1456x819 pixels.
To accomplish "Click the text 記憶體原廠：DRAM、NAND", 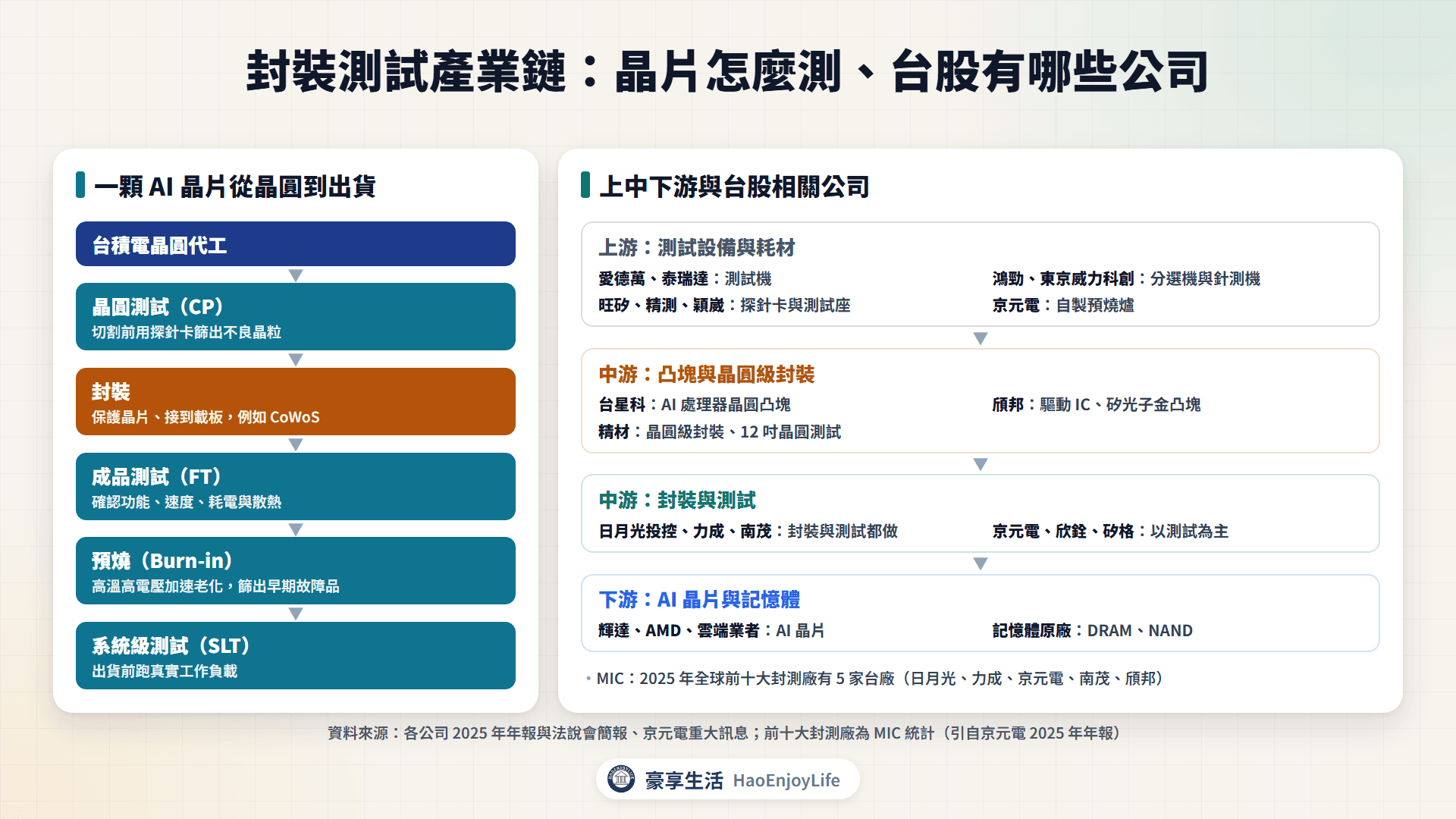I will pos(1093,630).
